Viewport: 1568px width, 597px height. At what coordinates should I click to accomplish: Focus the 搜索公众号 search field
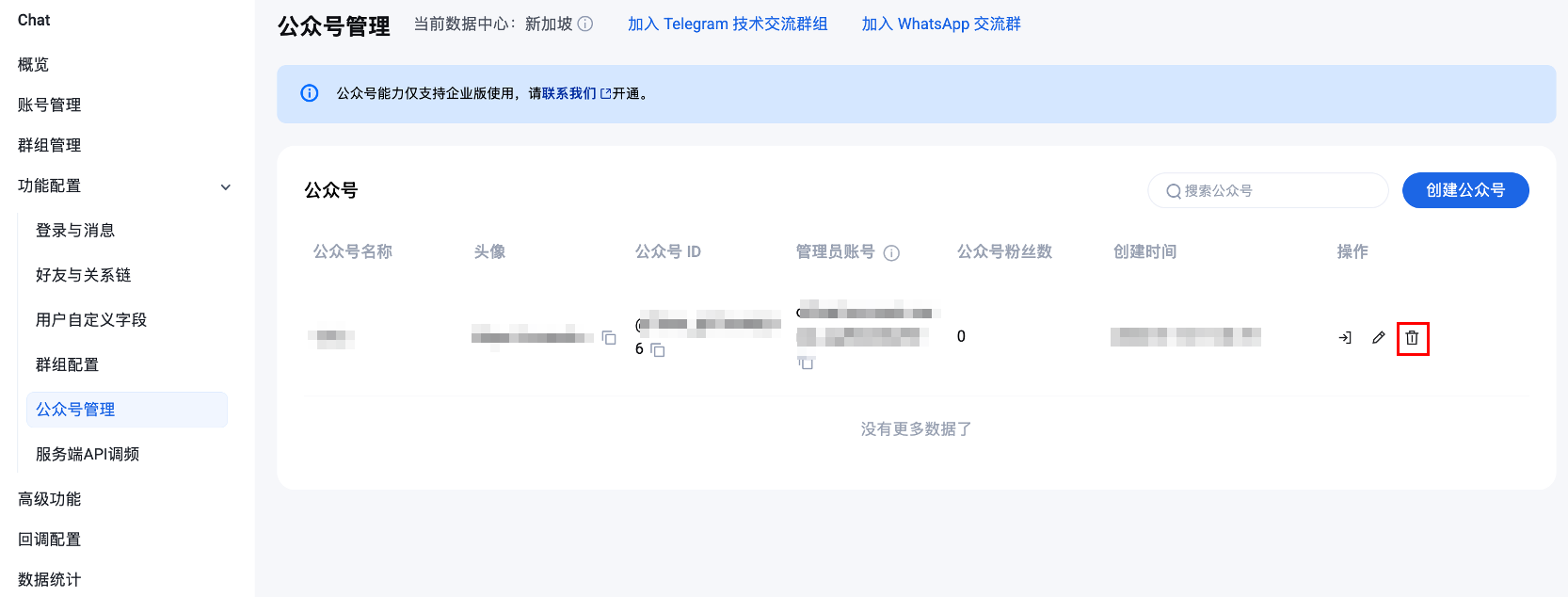click(1268, 190)
